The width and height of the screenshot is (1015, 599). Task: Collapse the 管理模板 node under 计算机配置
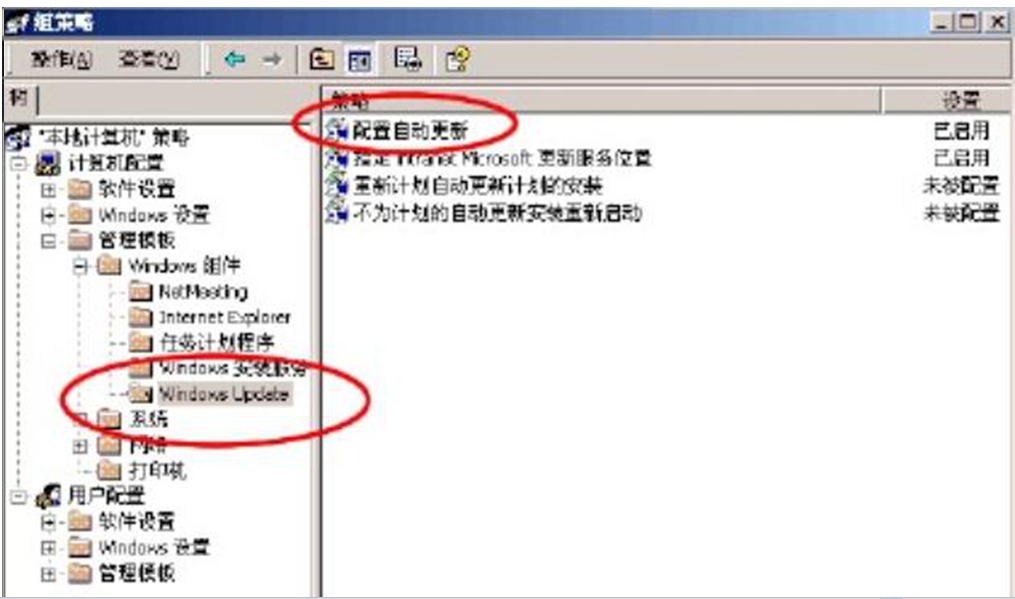49,241
